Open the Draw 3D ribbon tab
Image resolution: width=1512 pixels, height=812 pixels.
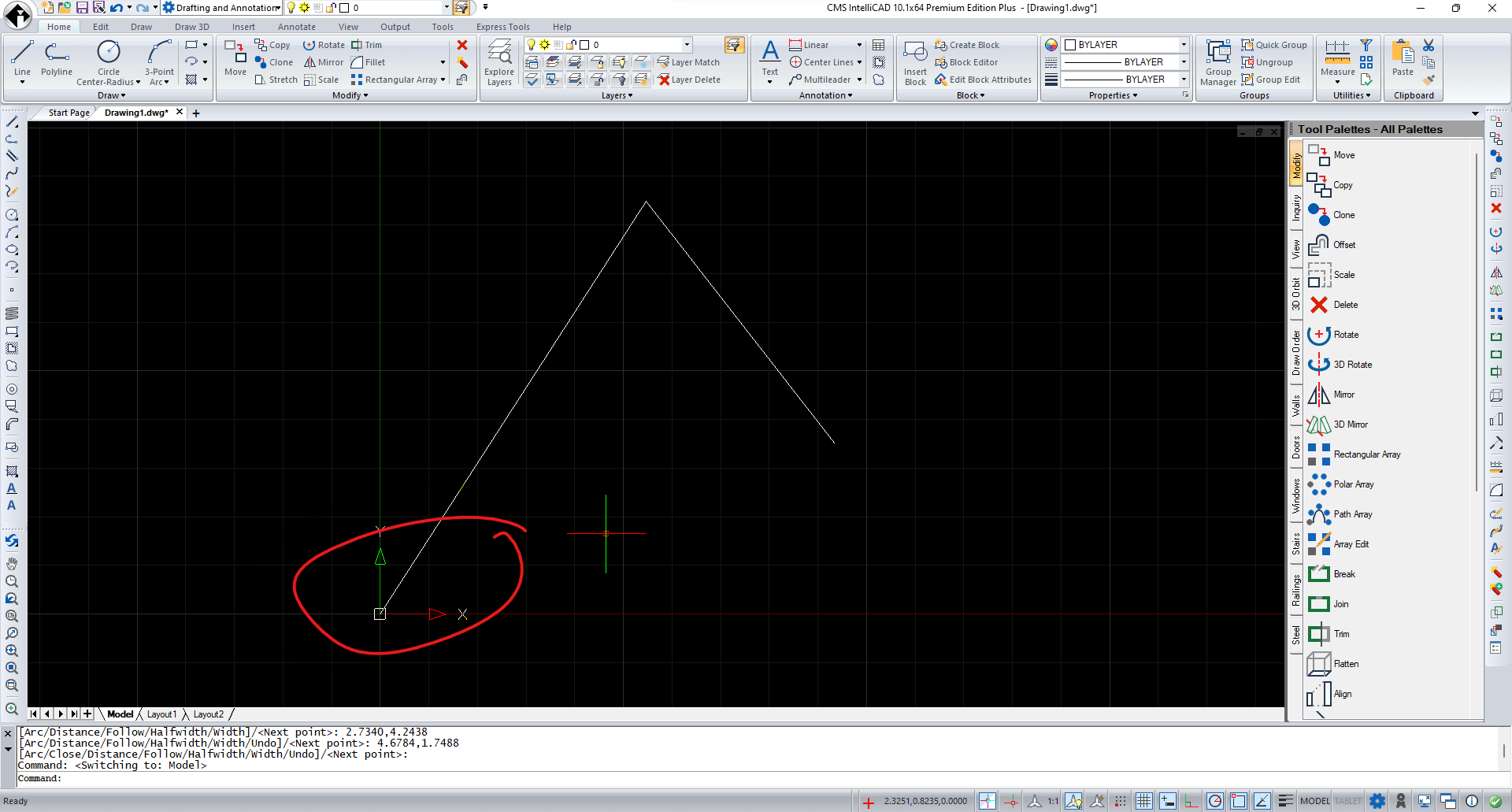[191, 27]
